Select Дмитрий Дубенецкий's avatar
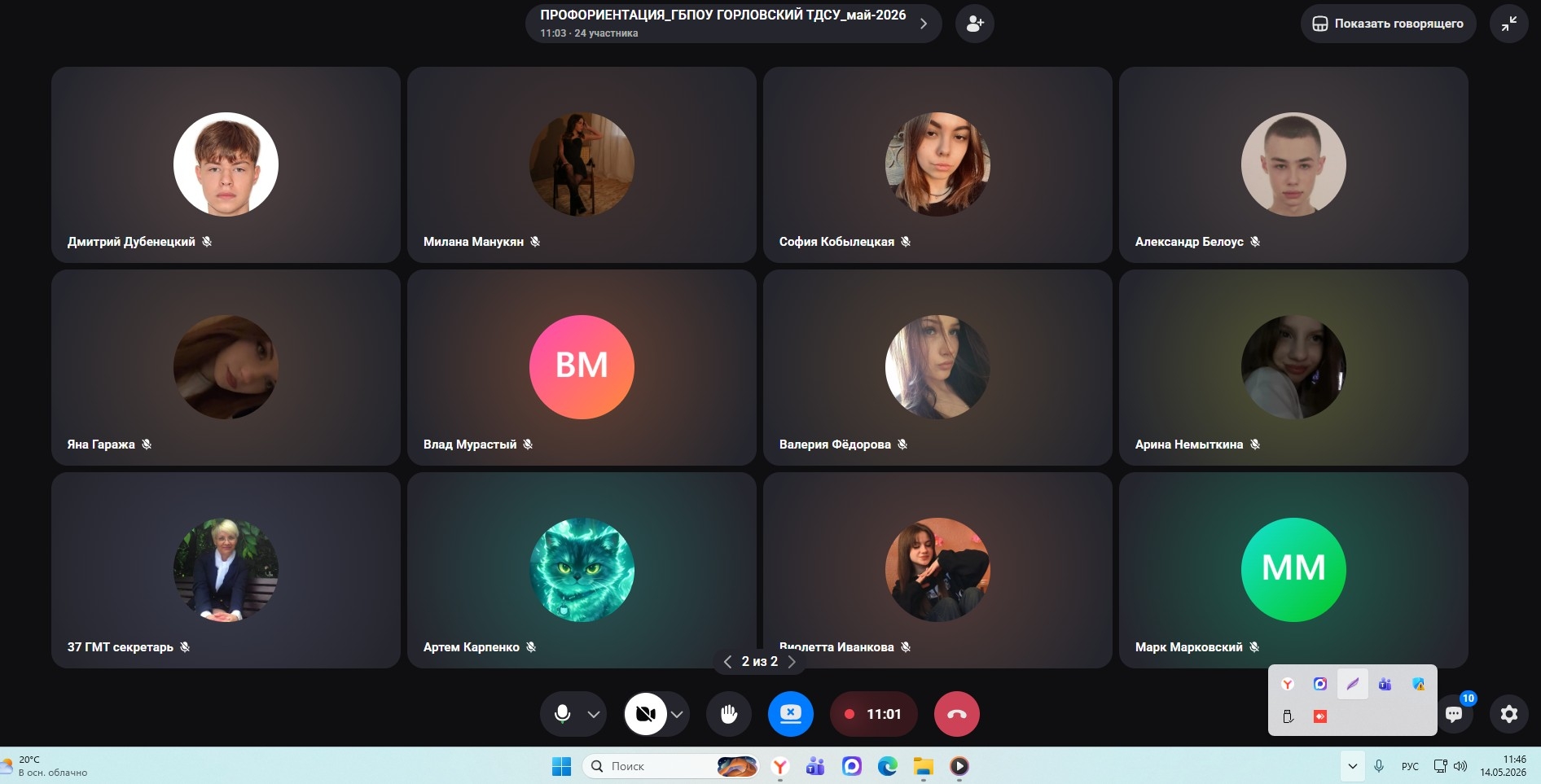The height and width of the screenshot is (784, 1541). coord(226,164)
